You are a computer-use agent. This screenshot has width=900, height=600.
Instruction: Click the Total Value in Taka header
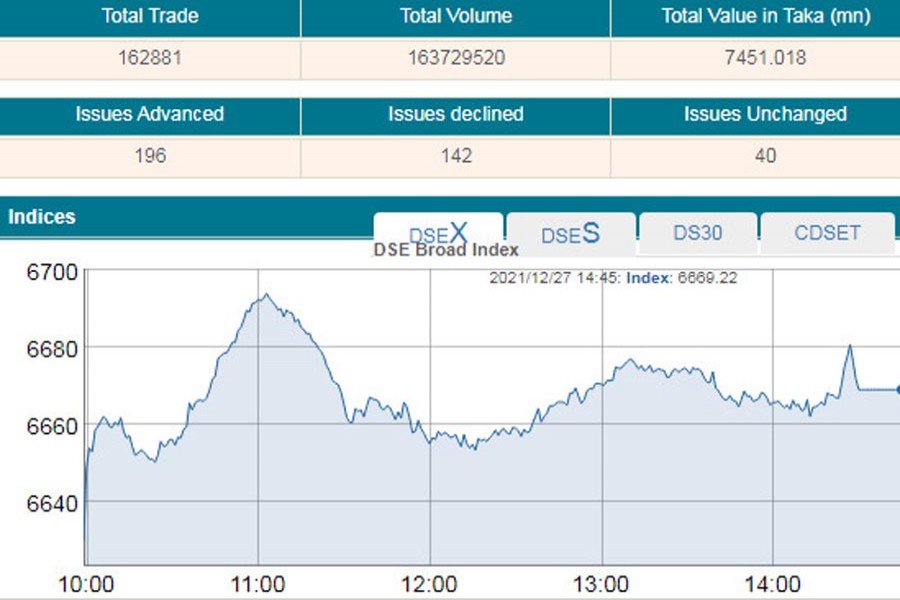tap(766, 16)
